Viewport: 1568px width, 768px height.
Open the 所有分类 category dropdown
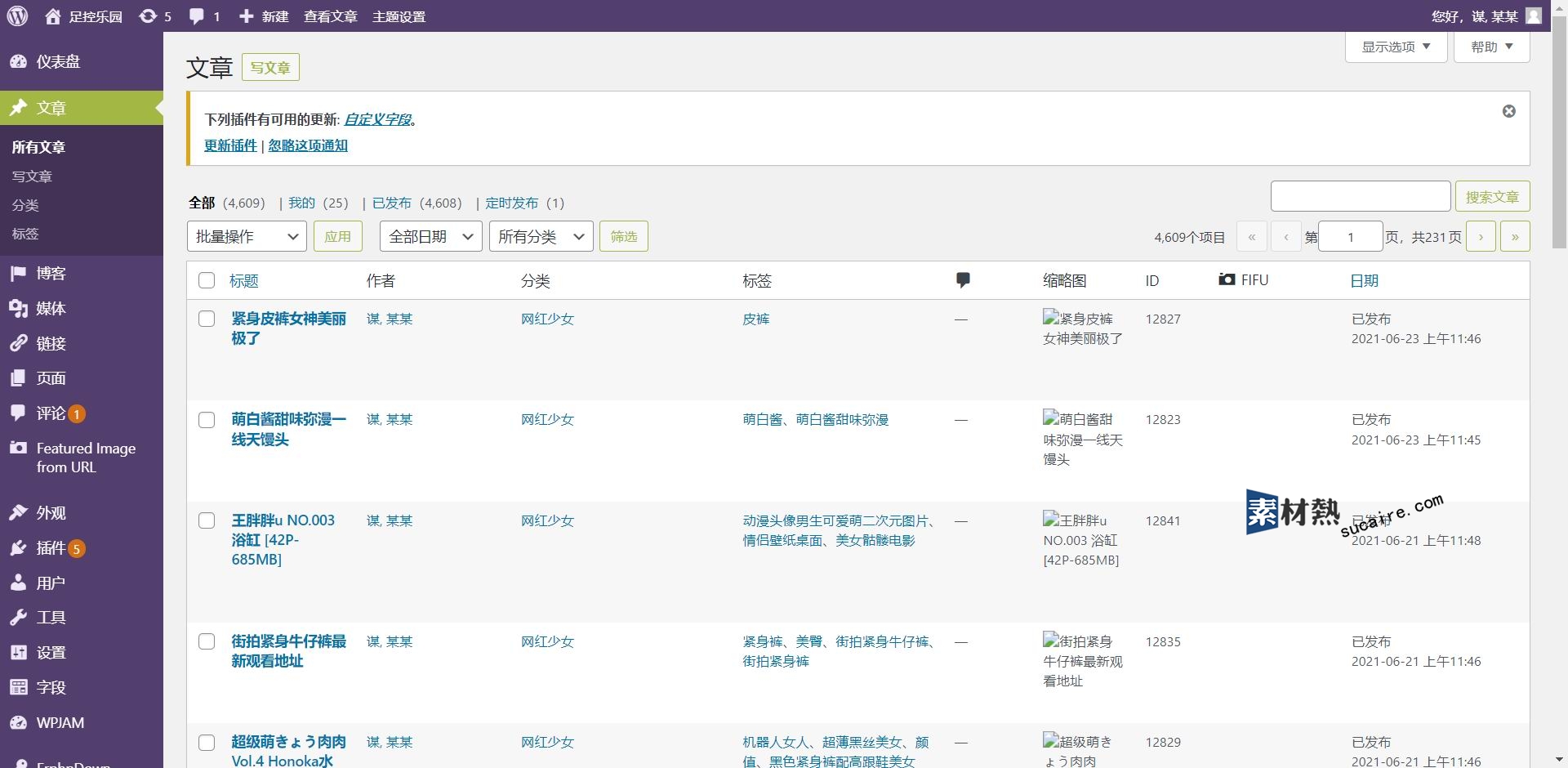[541, 237]
